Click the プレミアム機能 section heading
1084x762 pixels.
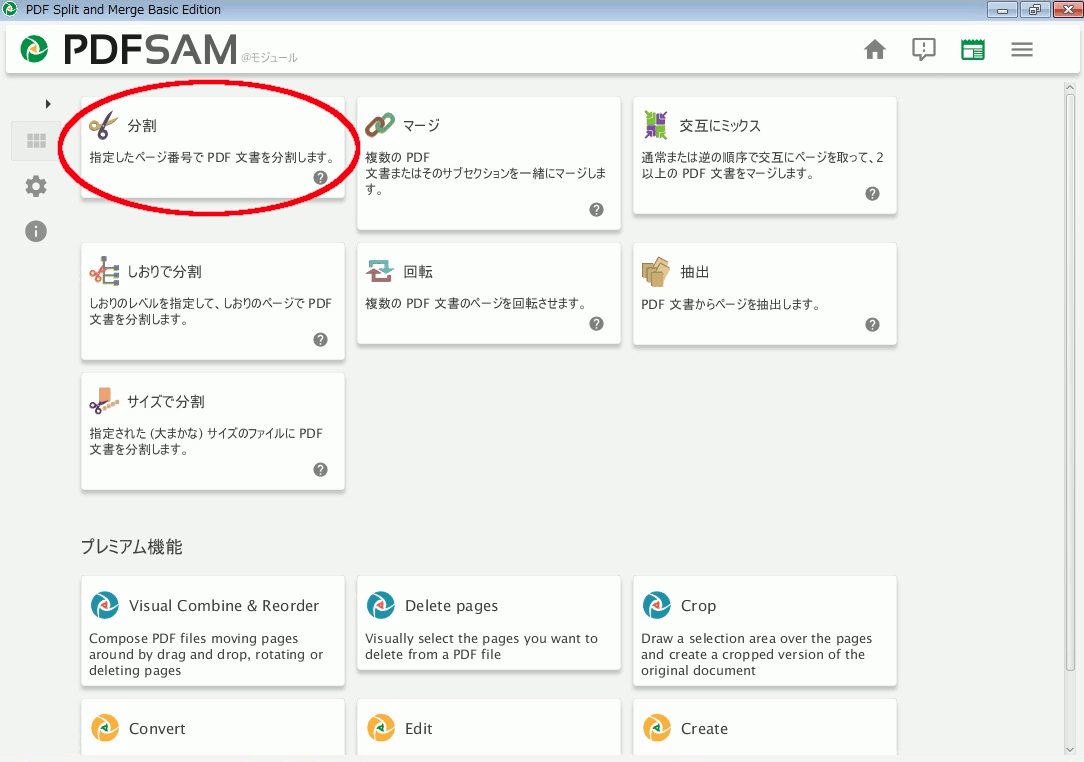(x=132, y=547)
